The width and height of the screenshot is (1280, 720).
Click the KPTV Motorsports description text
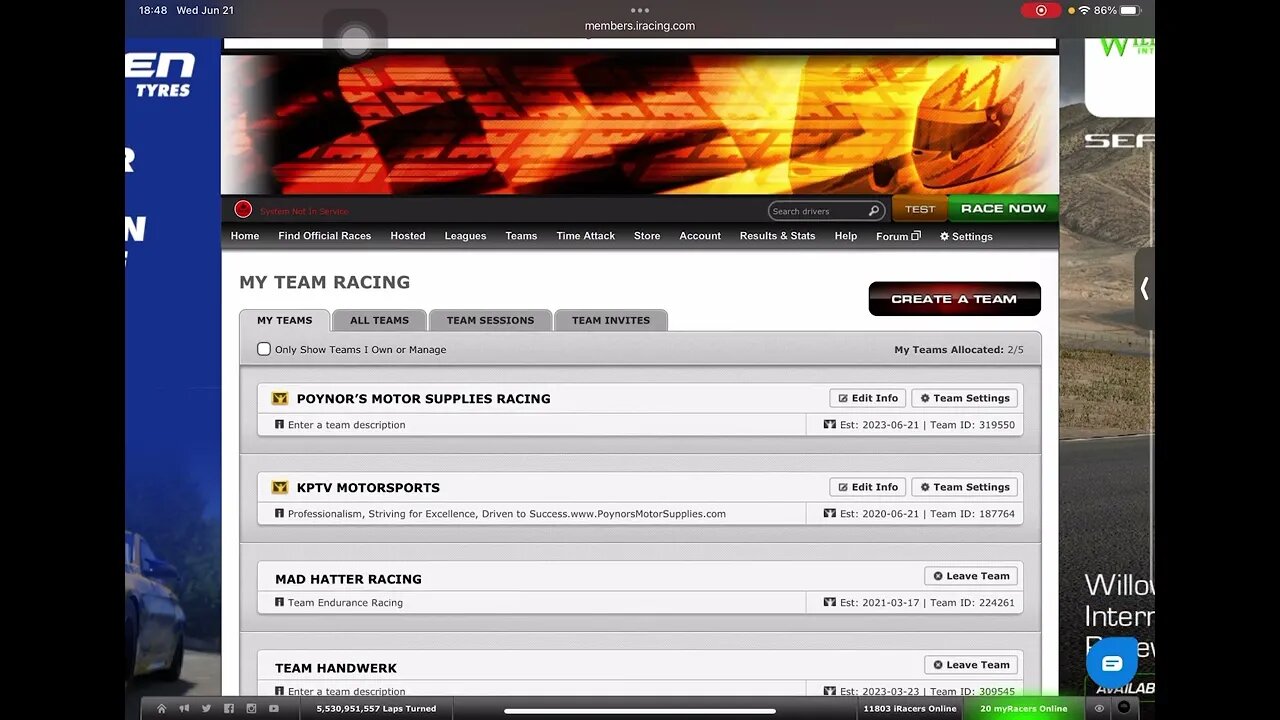tap(507, 514)
